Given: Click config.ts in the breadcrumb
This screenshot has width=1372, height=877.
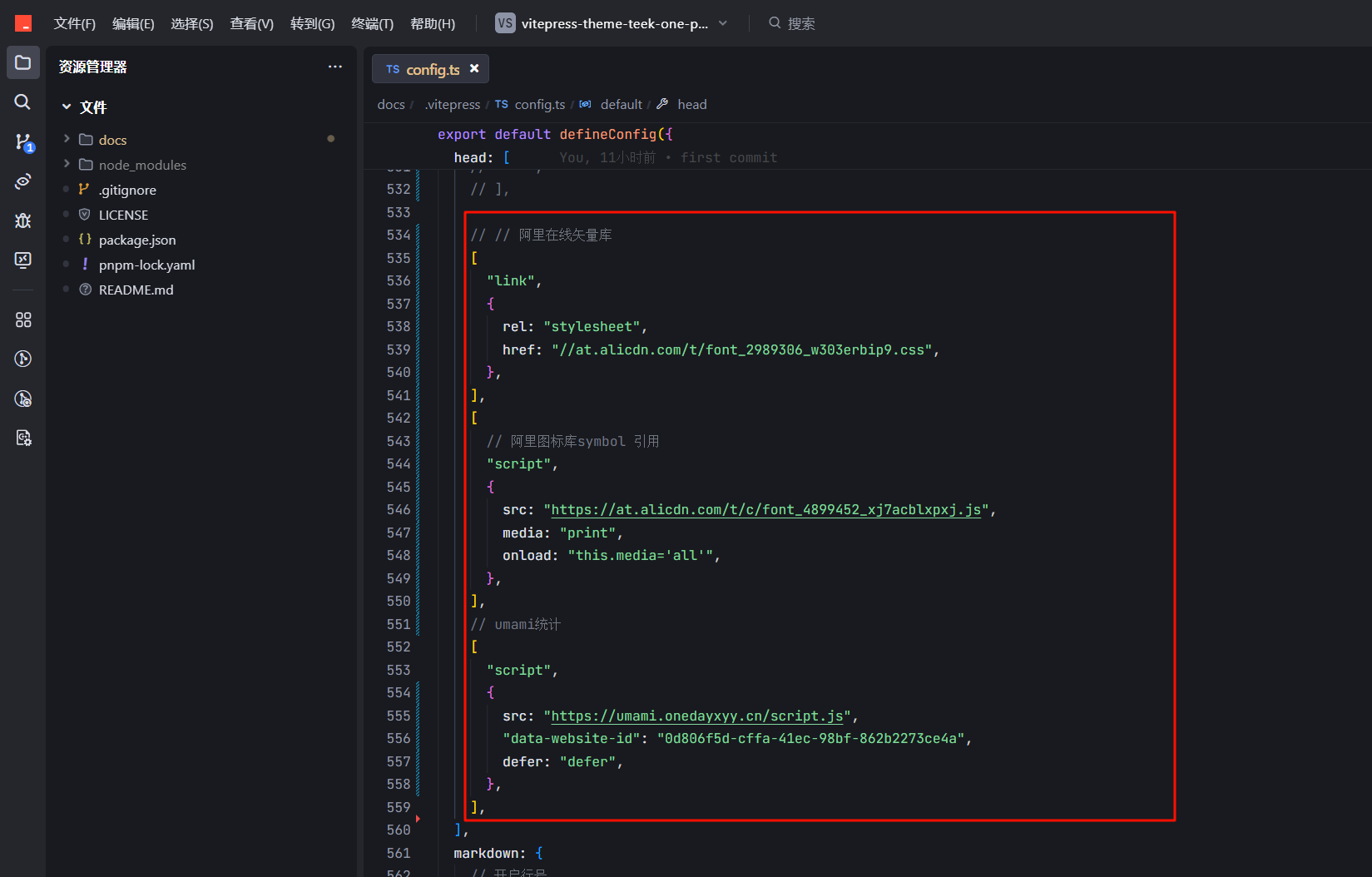Looking at the screenshot, I should pyautogui.click(x=539, y=104).
